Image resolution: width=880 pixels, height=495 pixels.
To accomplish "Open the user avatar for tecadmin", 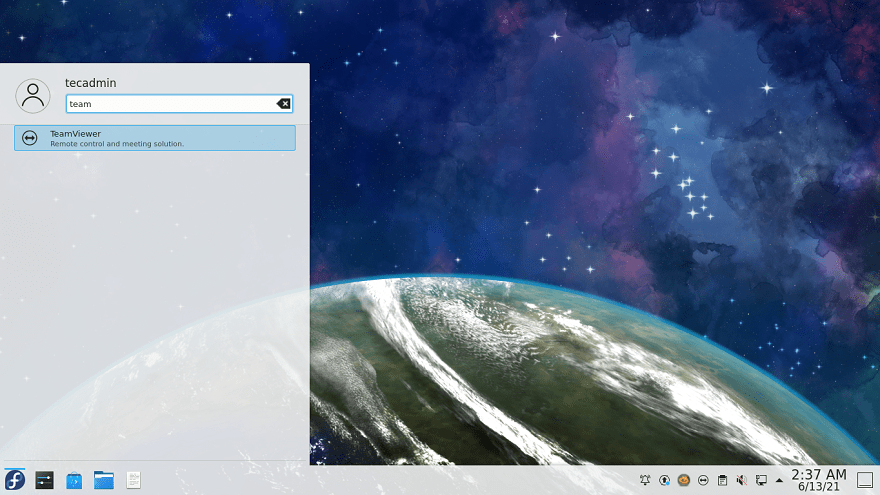I will pyautogui.click(x=33, y=96).
